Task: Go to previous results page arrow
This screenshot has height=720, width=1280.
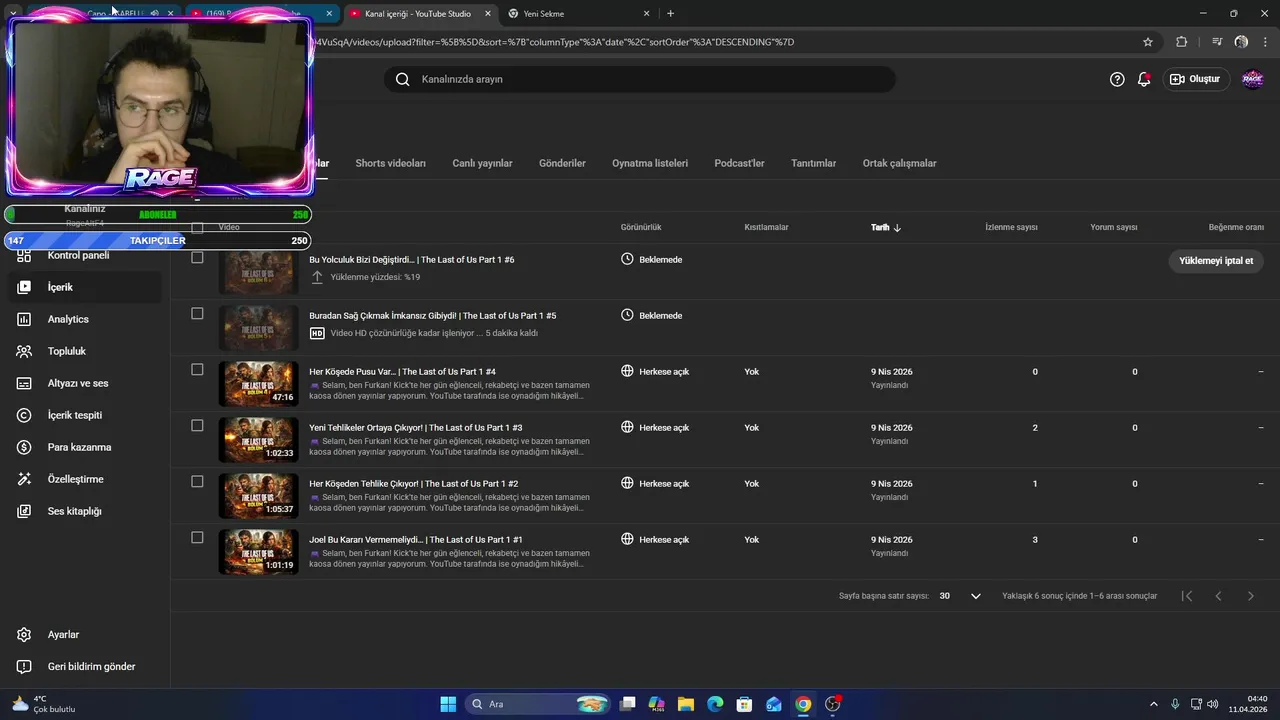Action: pyautogui.click(x=1218, y=596)
